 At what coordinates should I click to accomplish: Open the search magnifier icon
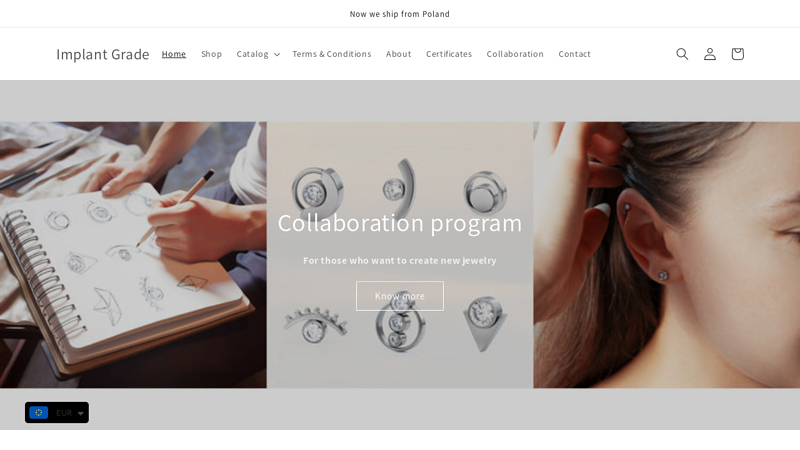(682, 54)
